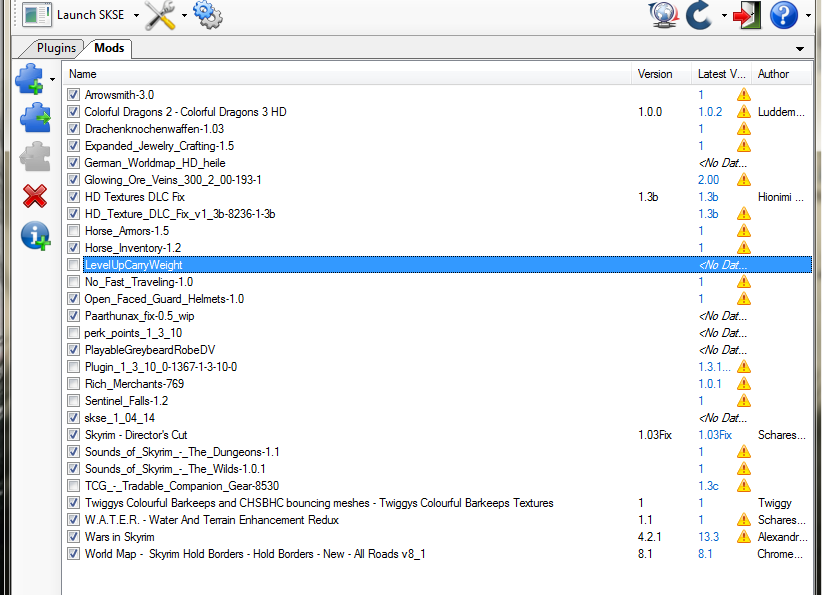Switch to the Plugins tab

55,48
